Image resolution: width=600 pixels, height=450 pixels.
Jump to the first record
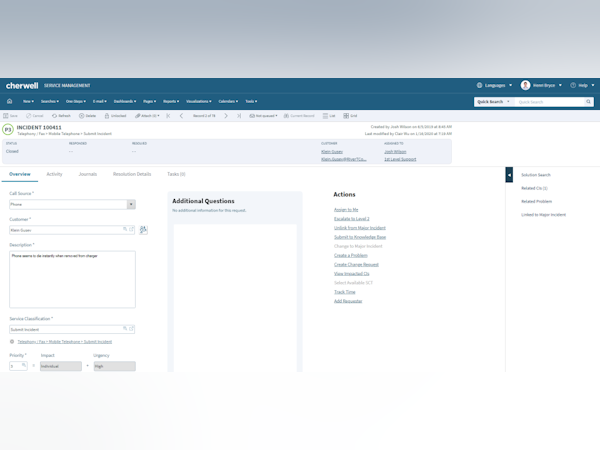pos(168,116)
